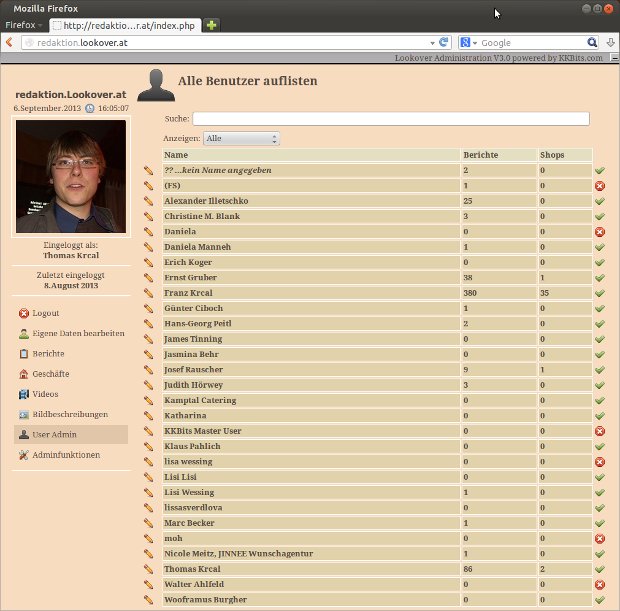The height and width of the screenshot is (611, 620).
Task: Select the name Kamptal Catering
Action: (200, 400)
